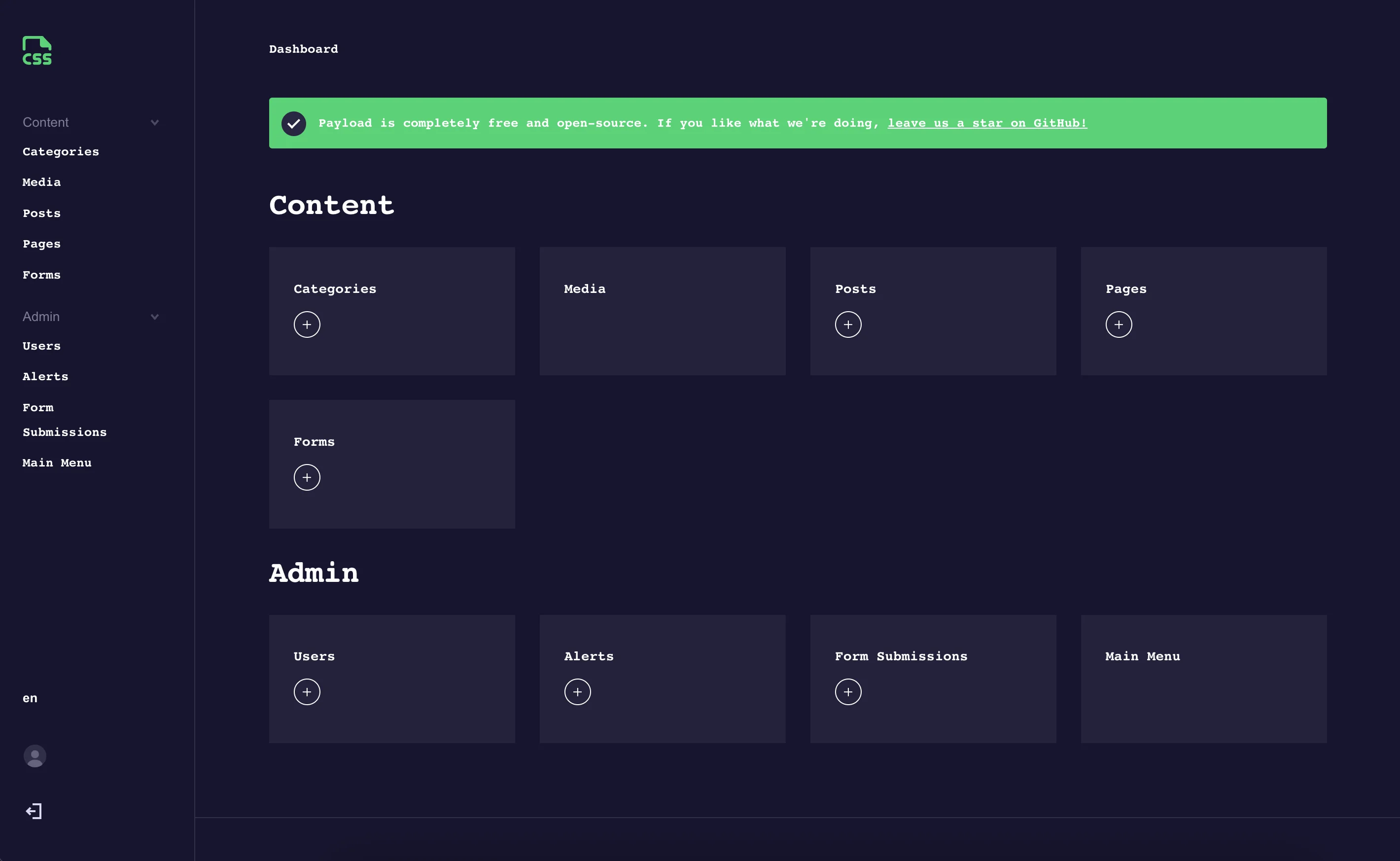Open Media in the sidebar
The image size is (1400, 861).
(41, 182)
